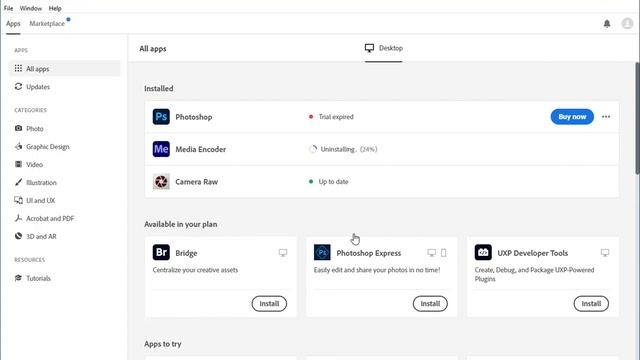Click the vertical scrollbar thumb
640x360 pixels.
click(x=637, y=118)
